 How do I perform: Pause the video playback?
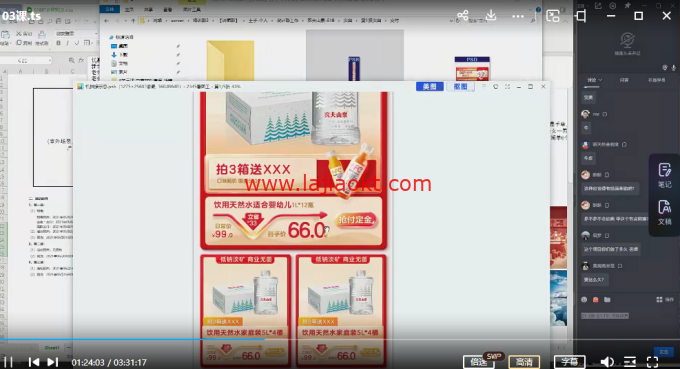coord(8,362)
